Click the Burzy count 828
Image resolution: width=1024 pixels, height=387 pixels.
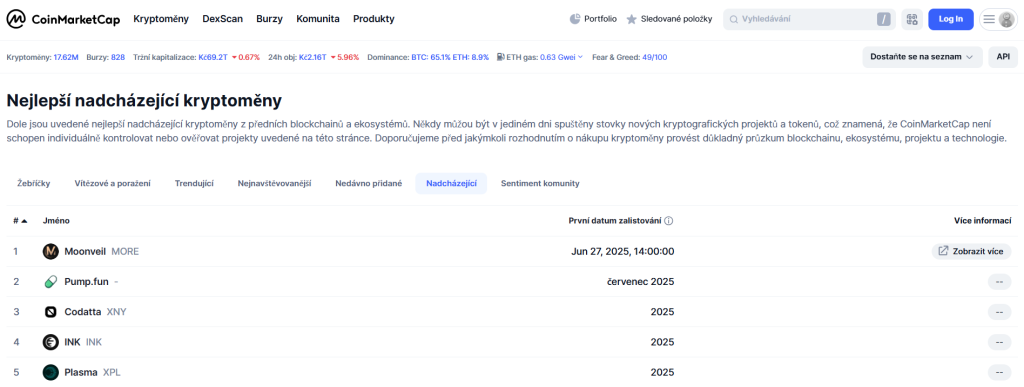point(118,57)
